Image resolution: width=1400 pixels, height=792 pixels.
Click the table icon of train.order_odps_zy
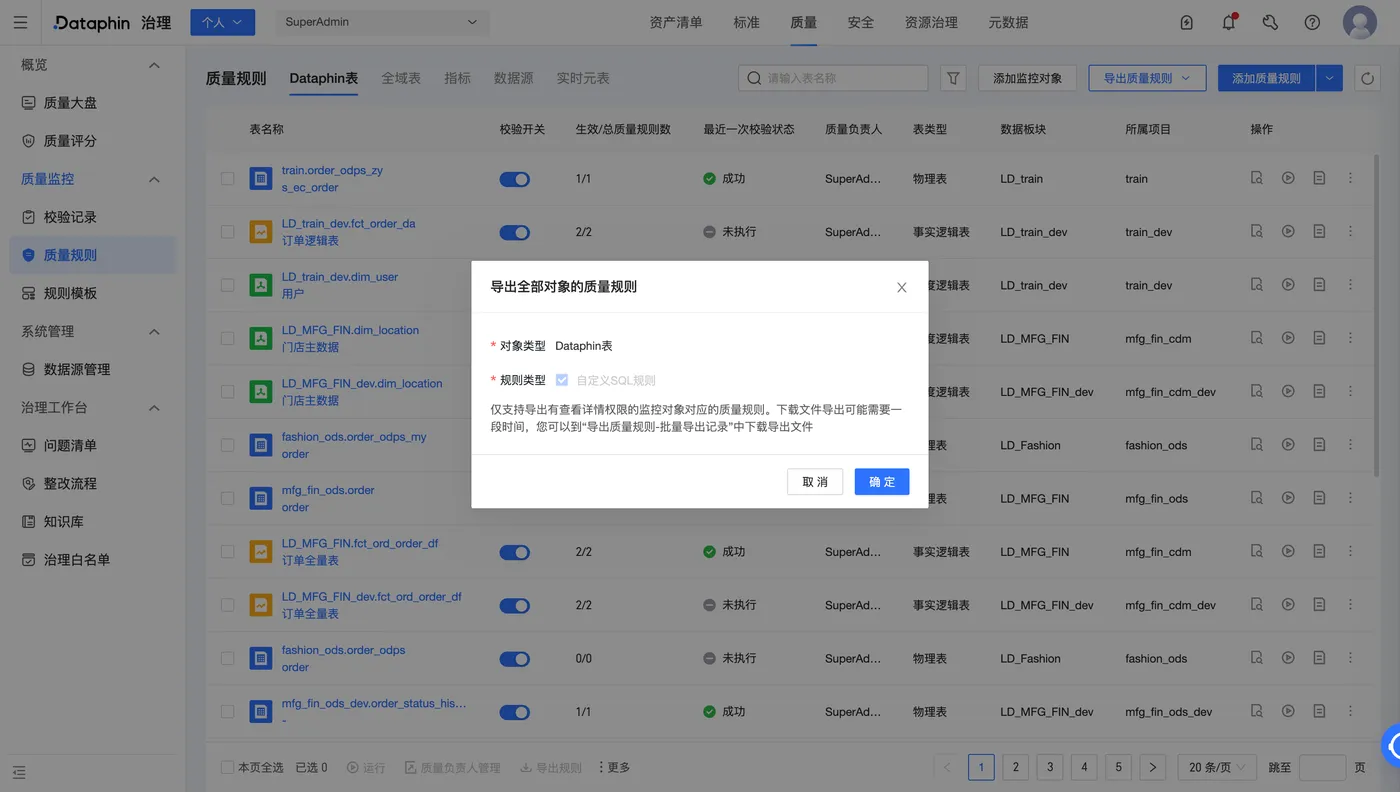[261, 179]
